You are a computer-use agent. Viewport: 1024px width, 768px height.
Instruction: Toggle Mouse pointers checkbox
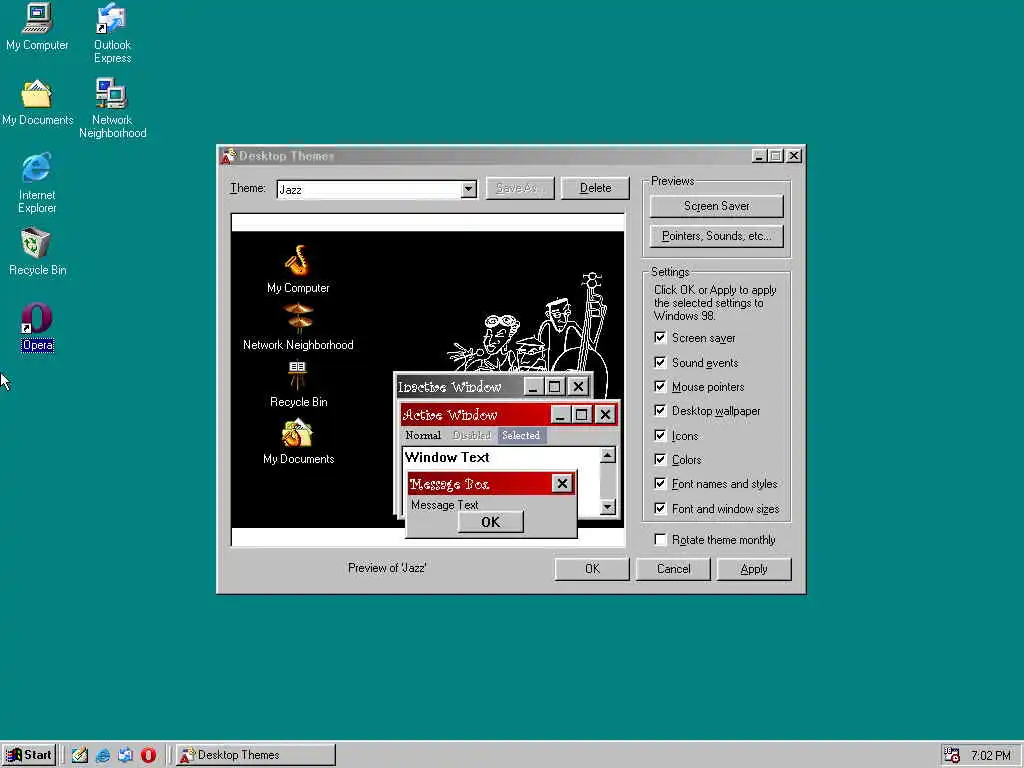click(x=660, y=387)
